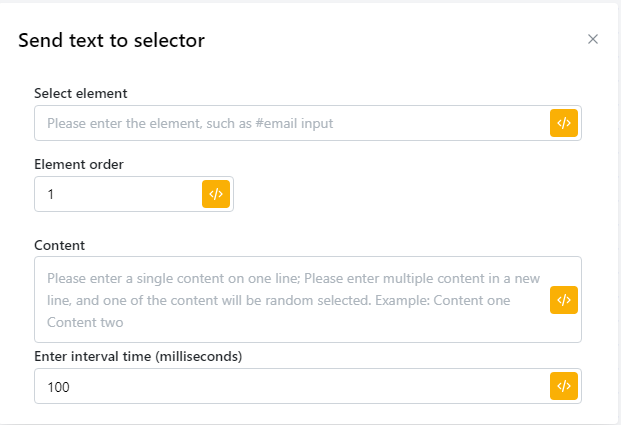This screenshot has width=621, height=425.
Task: Click the "Send text to selector" title
Action: (x=111, y=41)
